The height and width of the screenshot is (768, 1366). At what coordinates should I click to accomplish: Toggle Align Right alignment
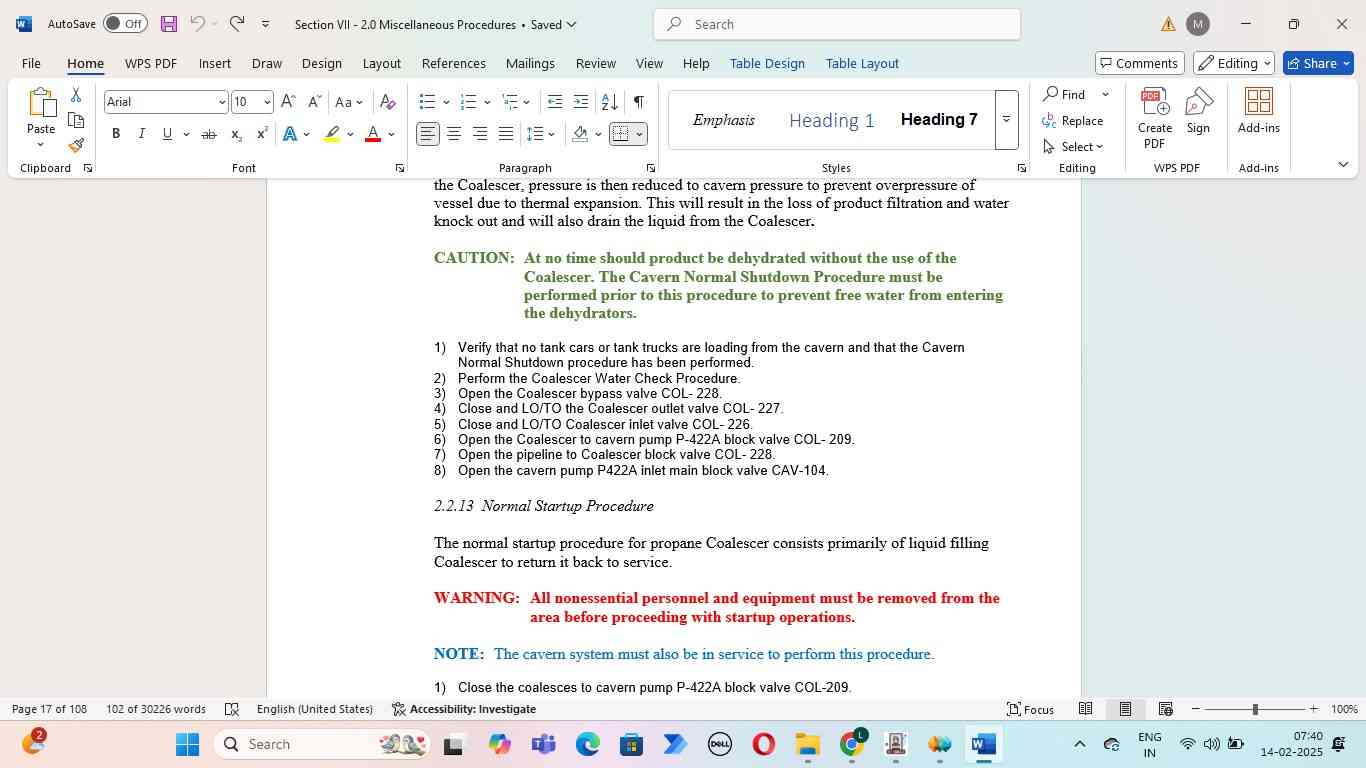point(480,134)
